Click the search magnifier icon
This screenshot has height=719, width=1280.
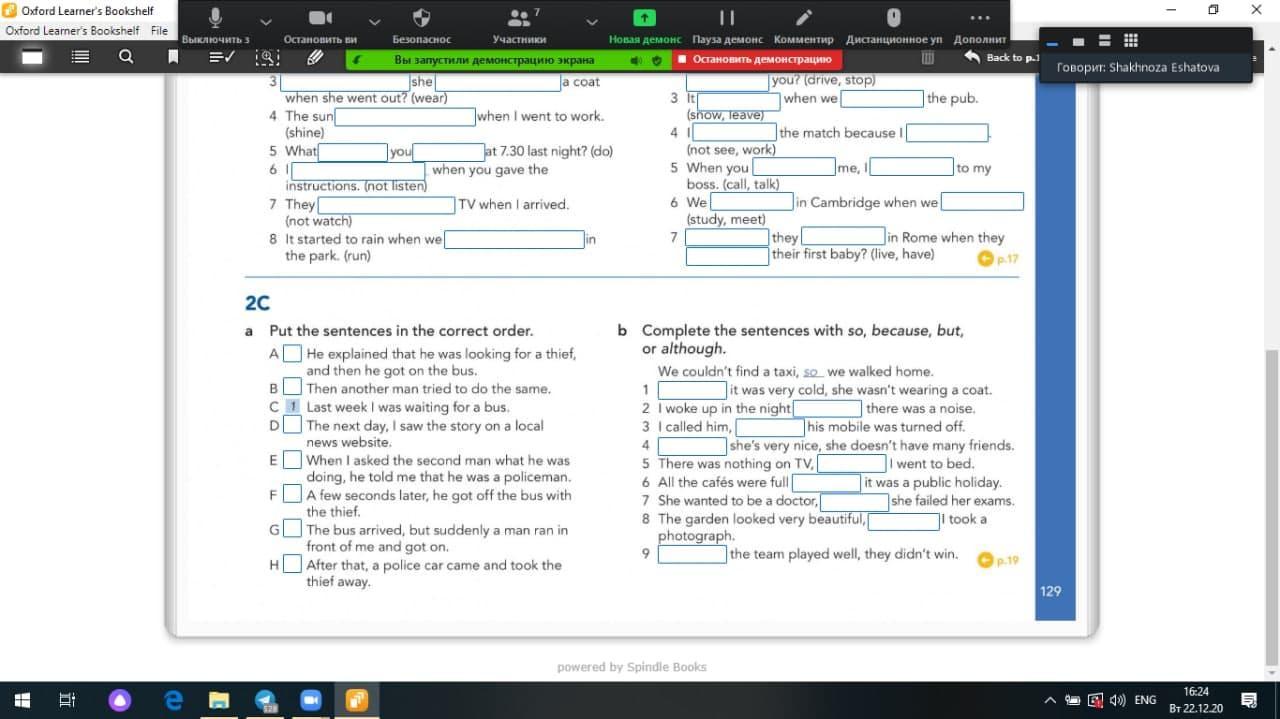coord(126,57)
